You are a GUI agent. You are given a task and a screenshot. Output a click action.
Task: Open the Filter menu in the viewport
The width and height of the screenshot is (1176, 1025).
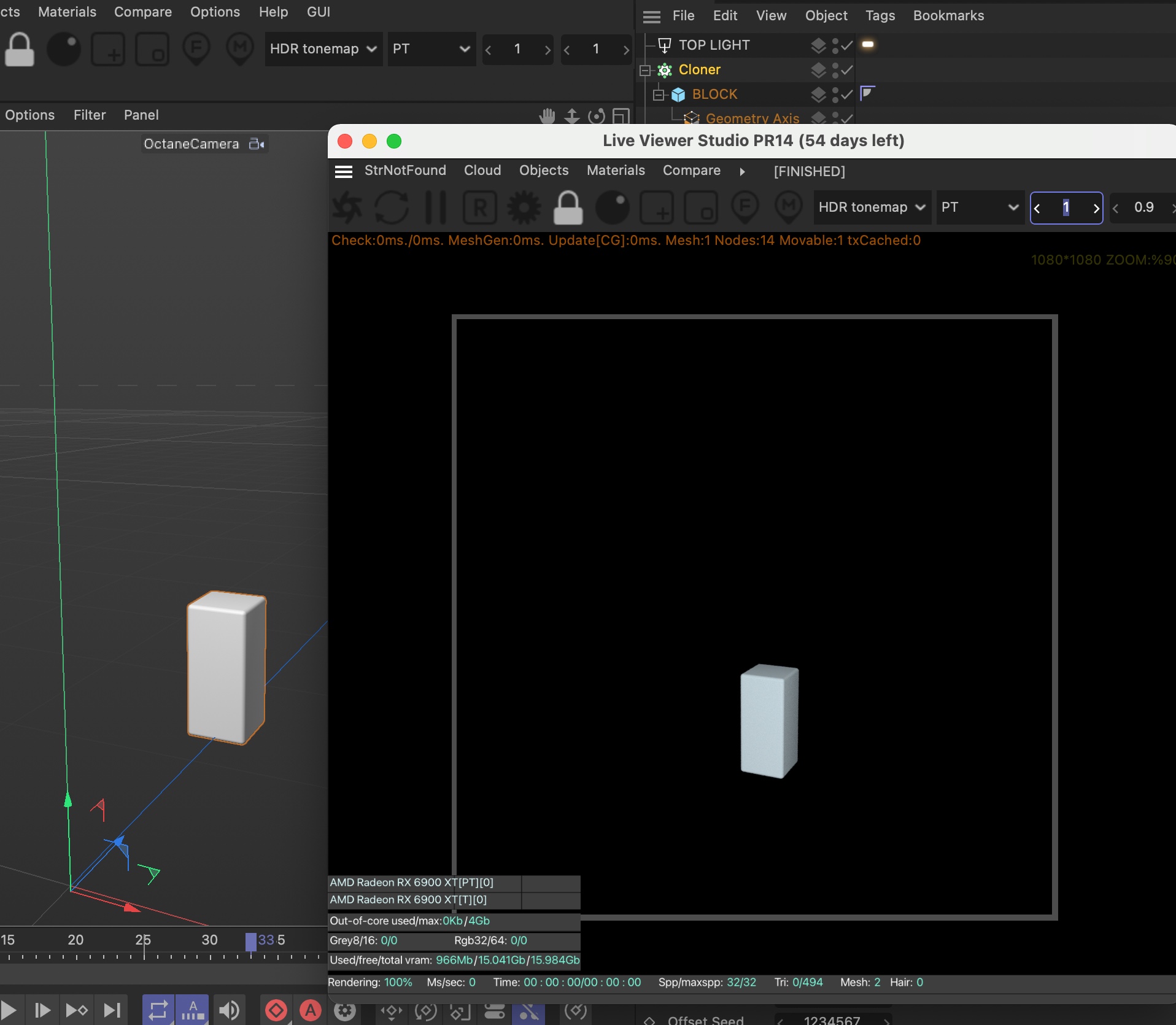click(90, 115)
